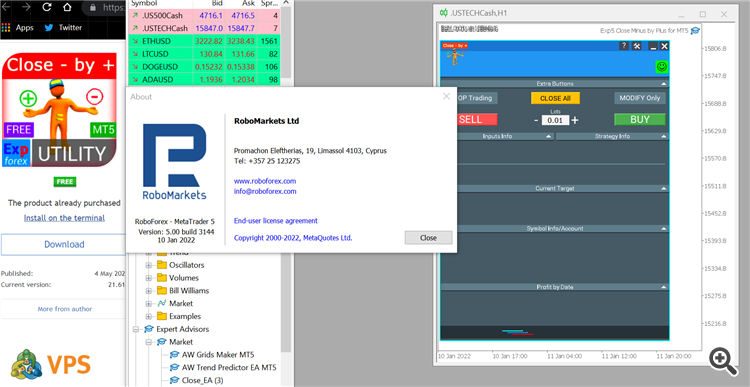Collapse the Current Target section
Image resolution: width=750 pixels, height=387 pixels.
coord(663,188)
